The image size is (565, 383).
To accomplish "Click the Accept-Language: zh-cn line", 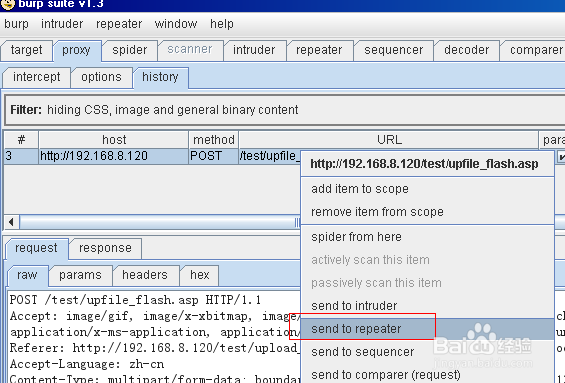I will (87, 364).
